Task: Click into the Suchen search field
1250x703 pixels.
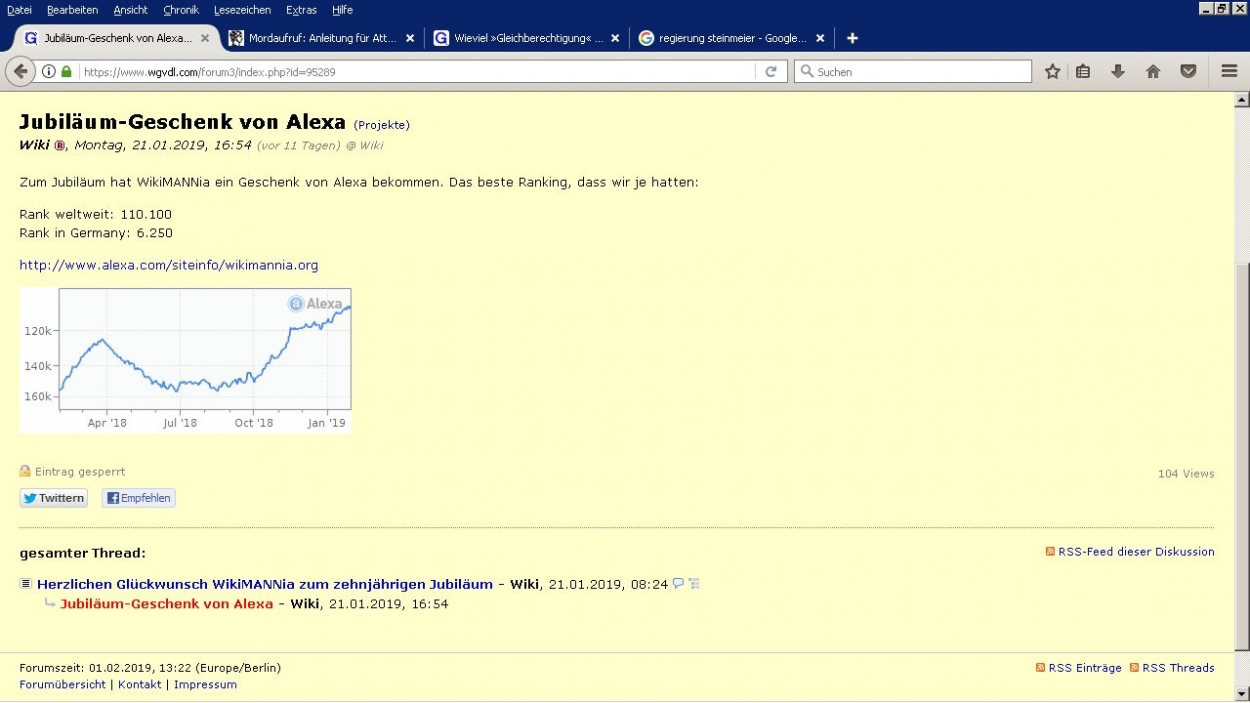Action: 920,72
